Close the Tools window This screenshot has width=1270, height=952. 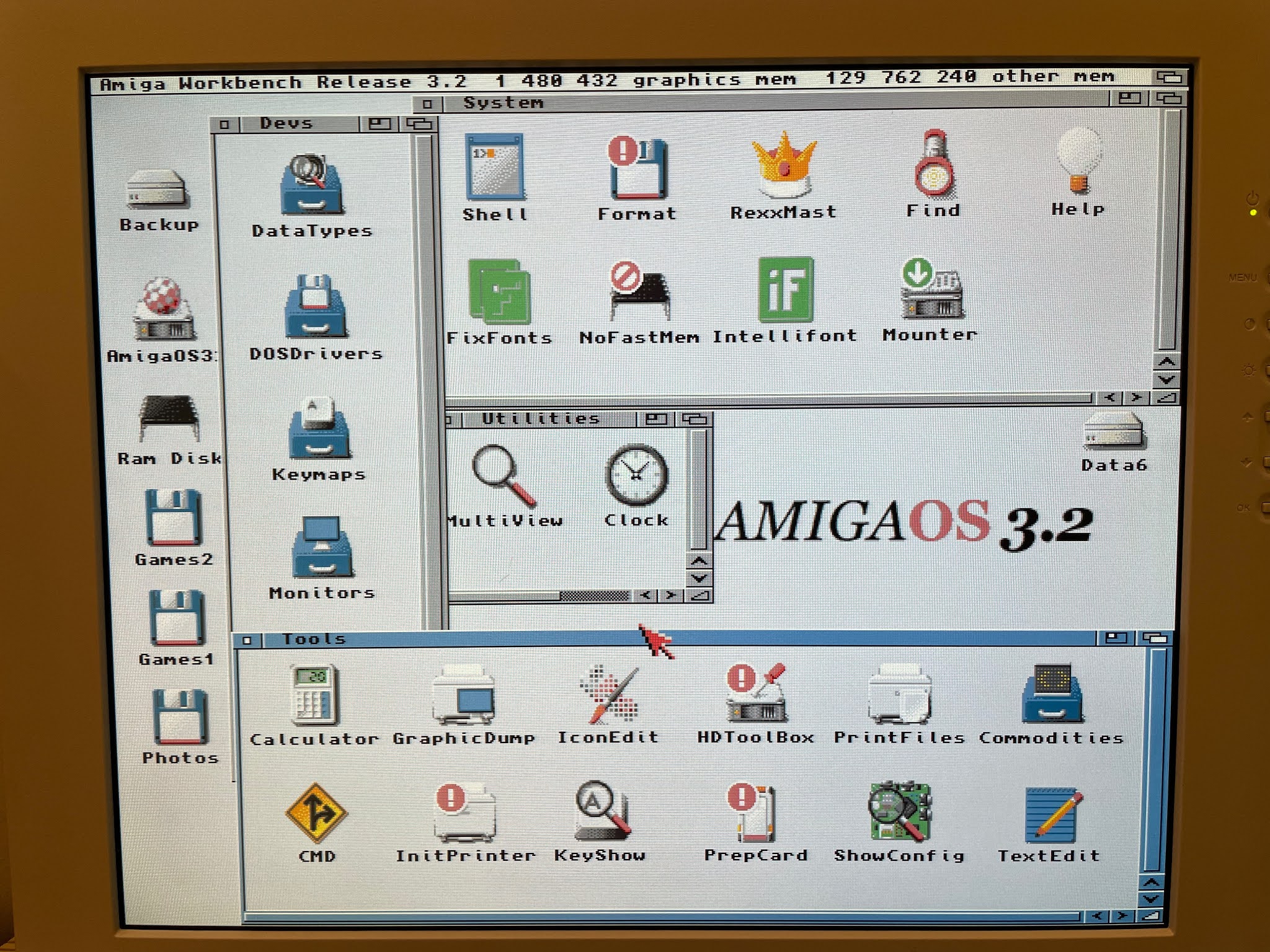[x=247, y=640]
